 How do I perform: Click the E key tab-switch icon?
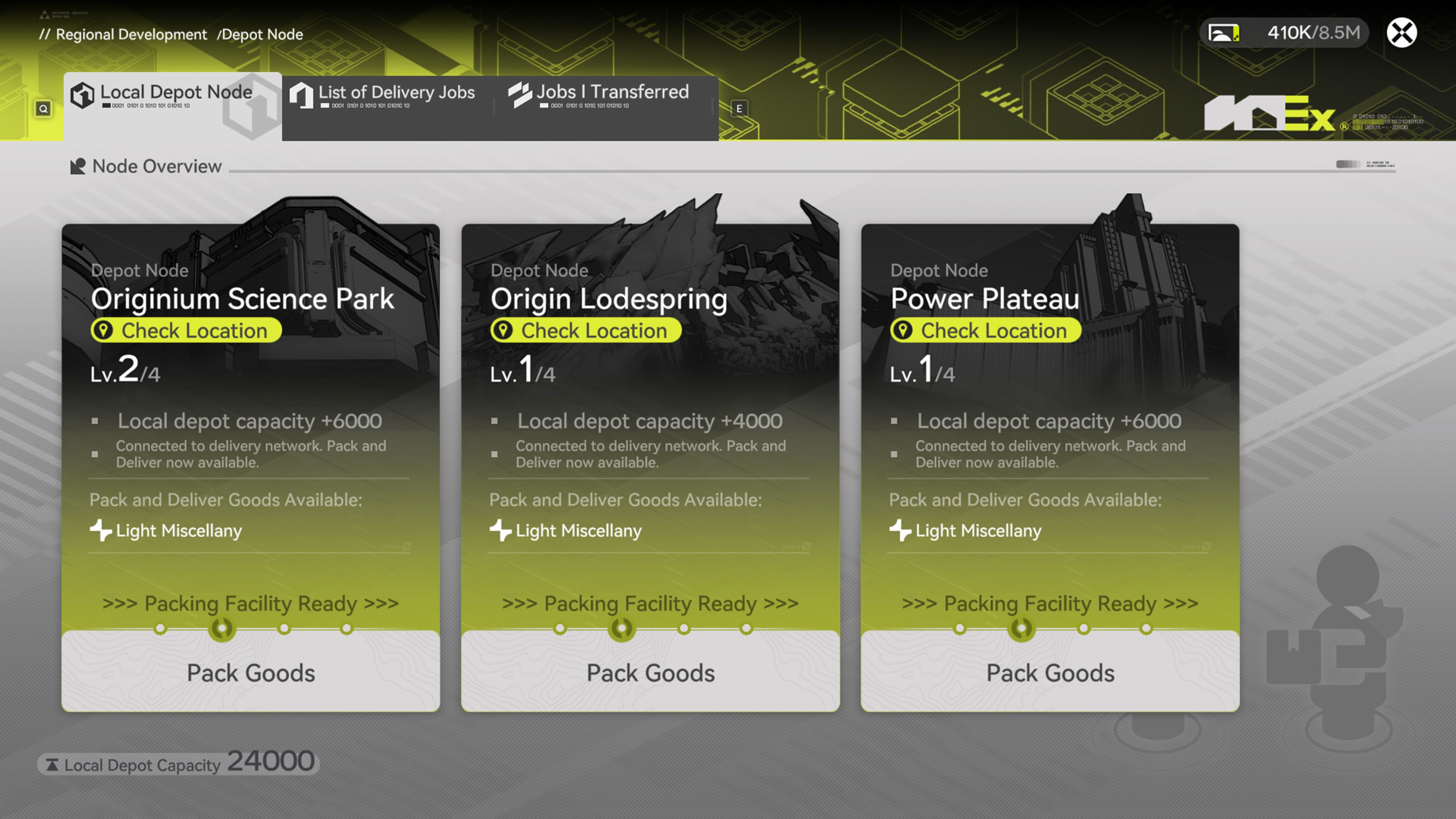739,108
